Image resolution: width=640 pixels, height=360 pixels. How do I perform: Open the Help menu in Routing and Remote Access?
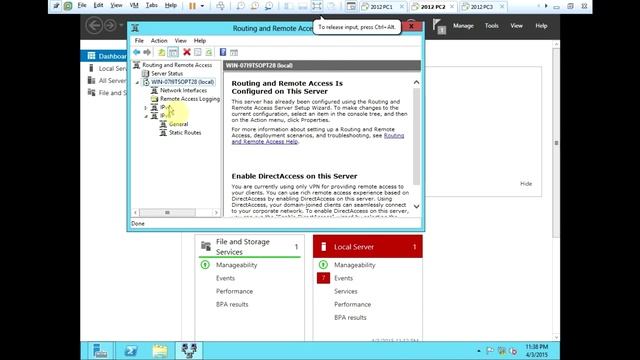(200, 41)
